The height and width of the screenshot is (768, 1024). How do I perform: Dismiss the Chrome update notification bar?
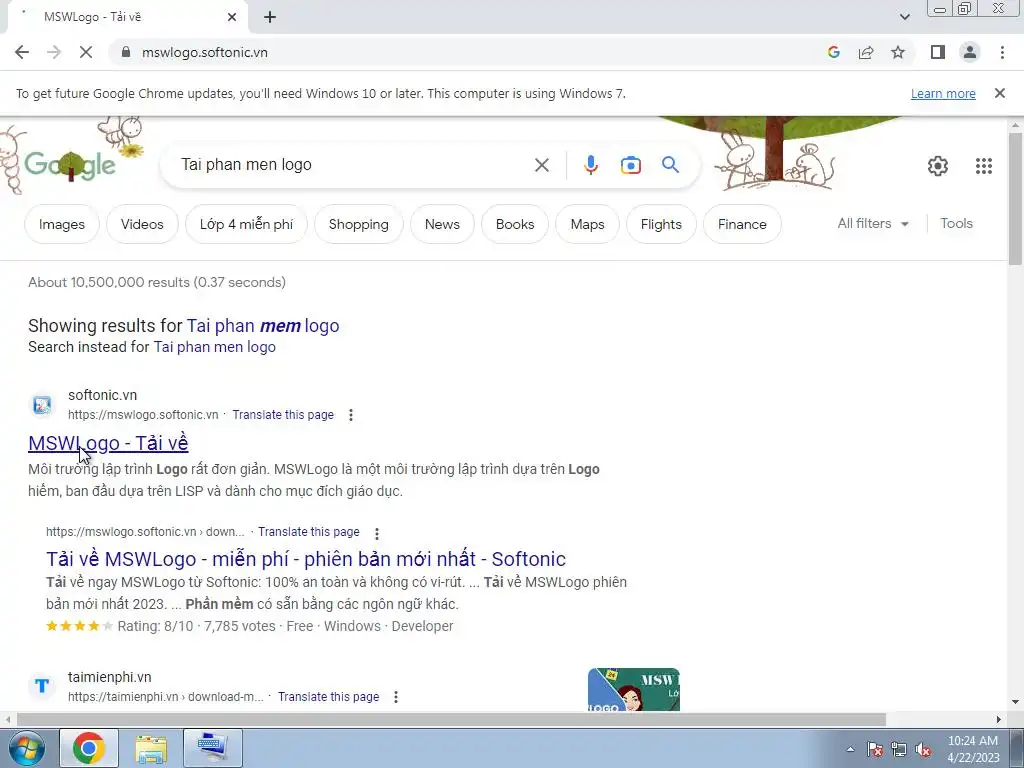(1000, 93)
